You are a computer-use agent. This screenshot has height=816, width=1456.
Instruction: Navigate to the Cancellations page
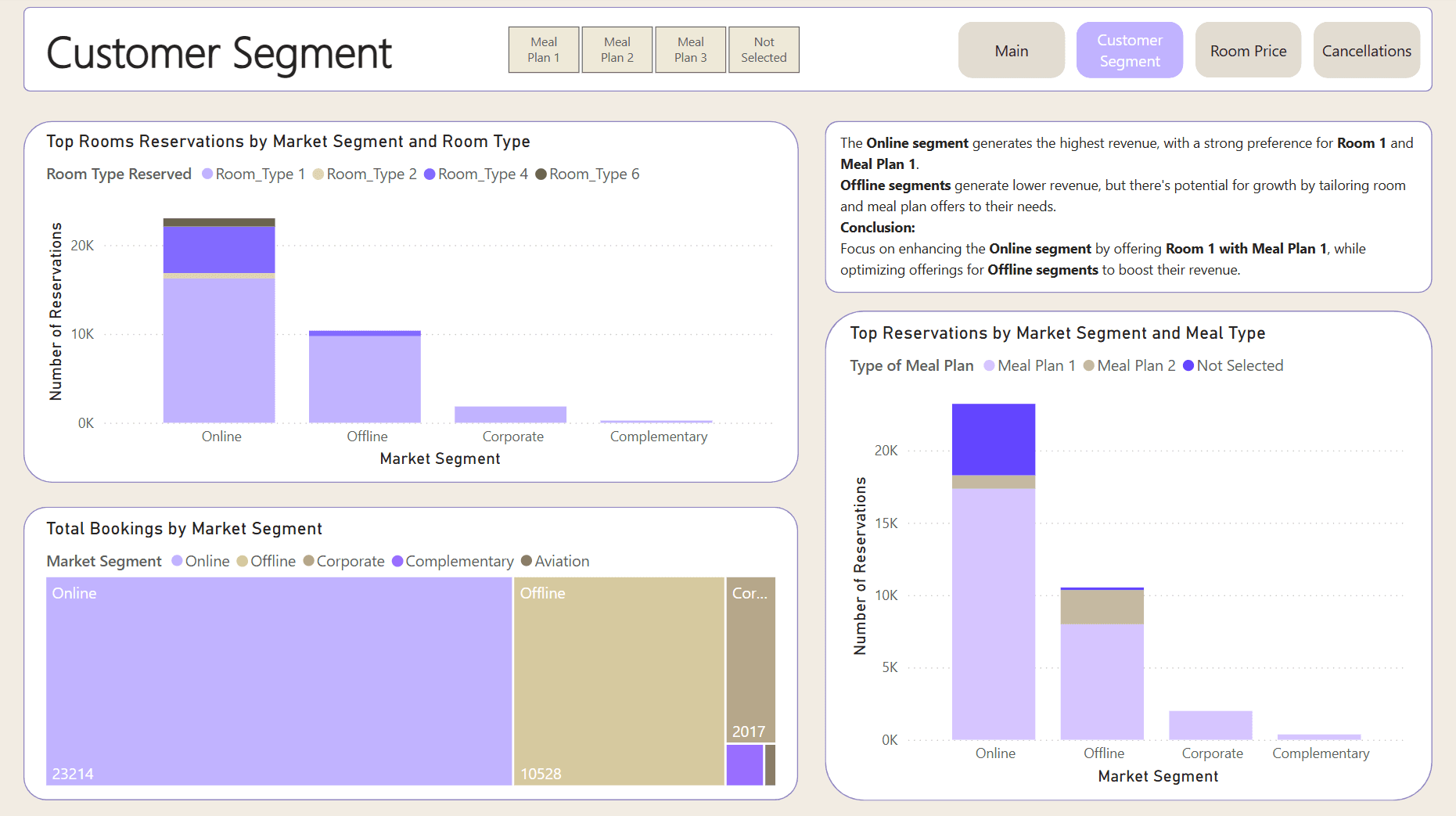pyautogui.click(x=1366, y=51)
